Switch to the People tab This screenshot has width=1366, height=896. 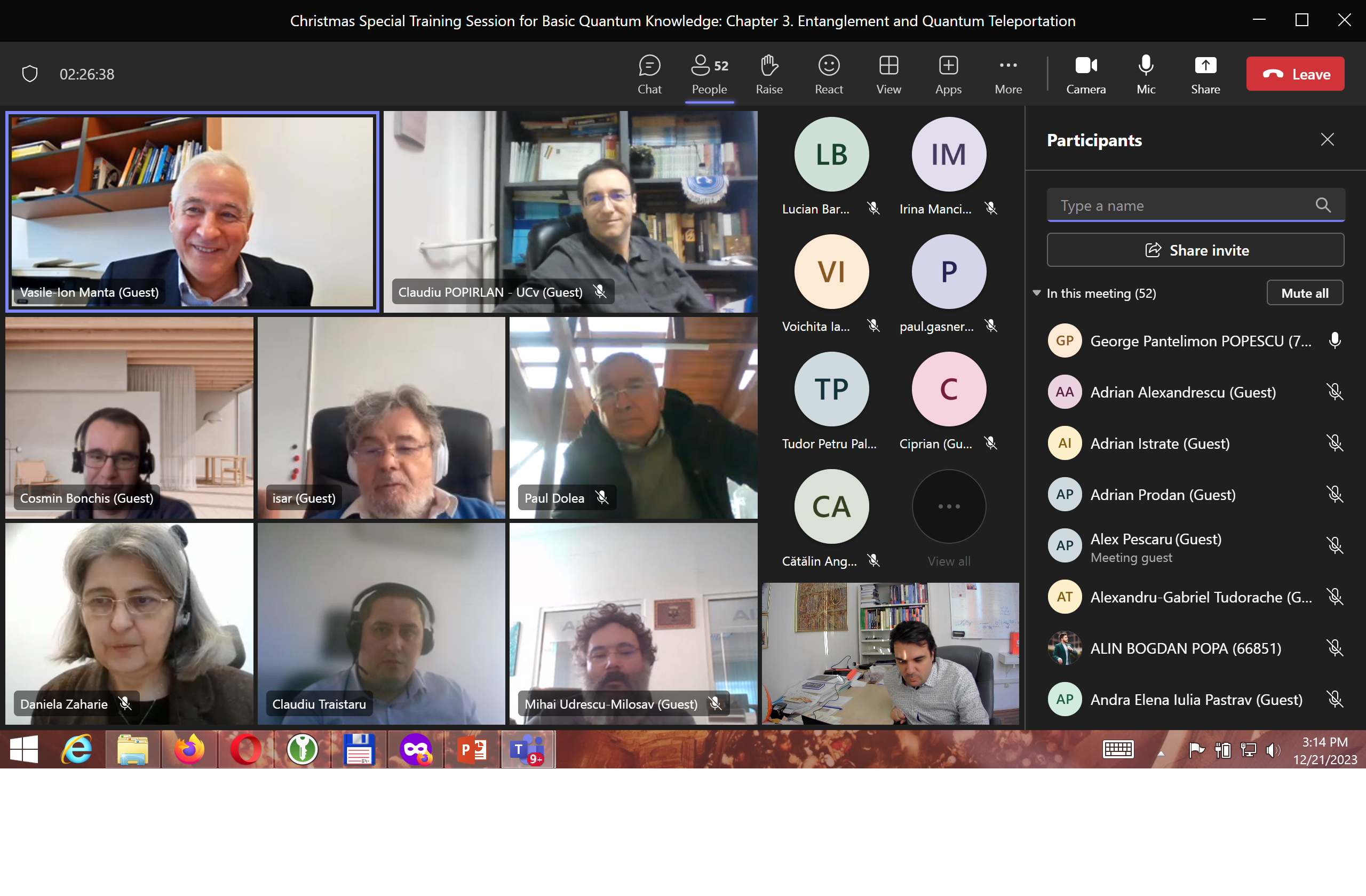[x=709, y=75]
